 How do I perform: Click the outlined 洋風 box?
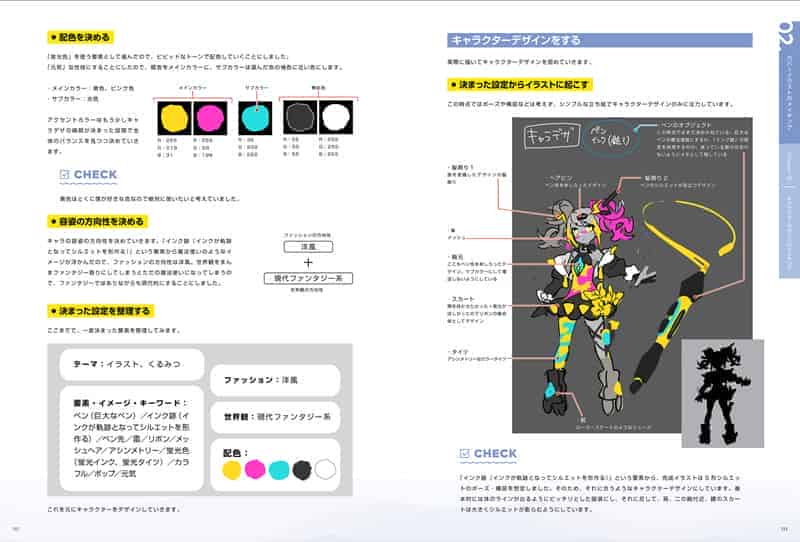point(308,247)
